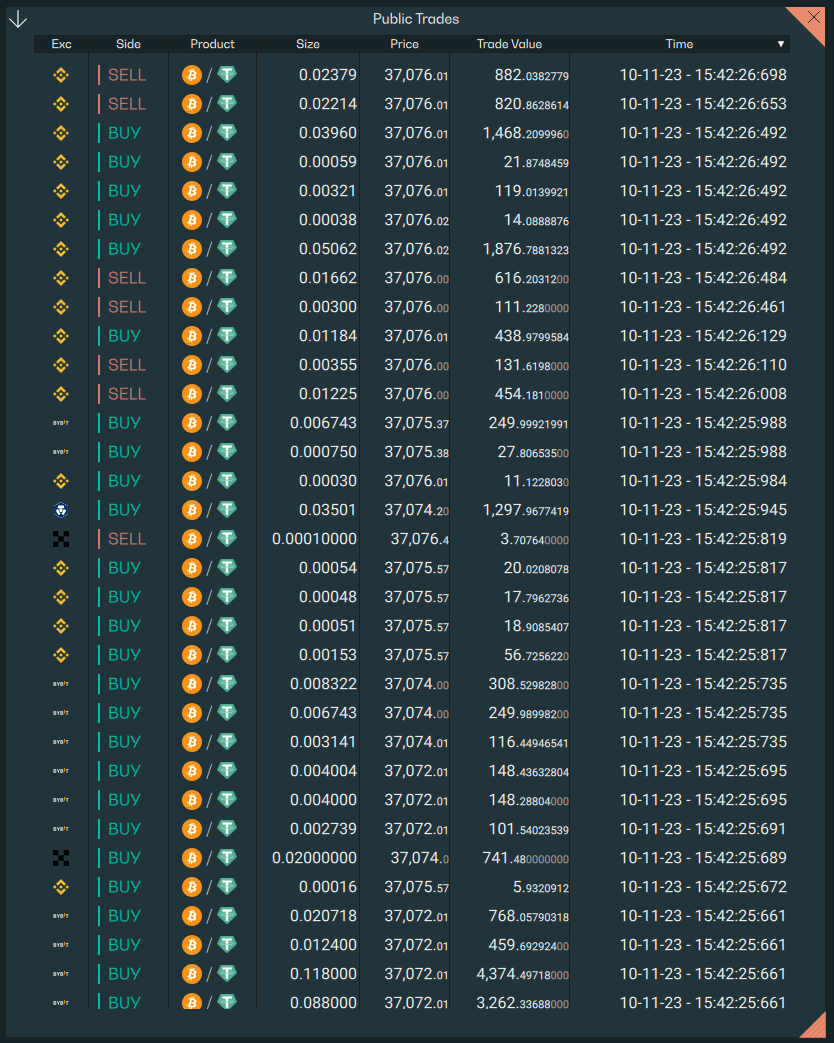This screenshot has height=1043, width=834.
Task: Click timestamp 10-11-23 - 15:42:26:129
Action: tap(703, 336)
